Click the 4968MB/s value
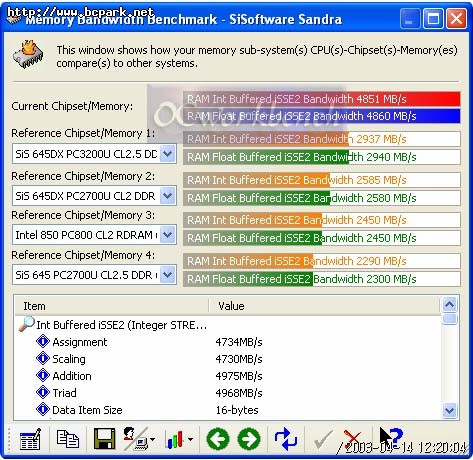473x460 pixels. pos(239,393)
